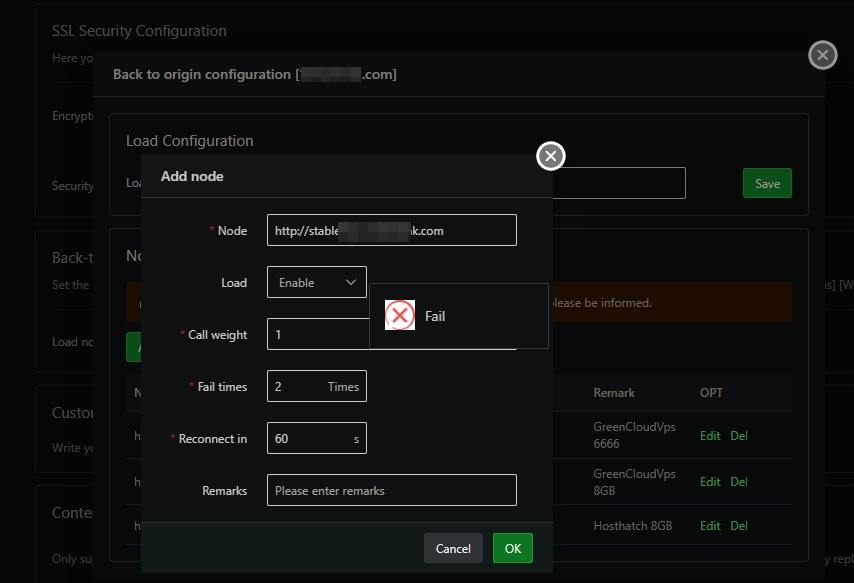Edit the Hosthatch 8GB node
The height and width of the screenshot is (583, 854).
click(x=710, y=525)
